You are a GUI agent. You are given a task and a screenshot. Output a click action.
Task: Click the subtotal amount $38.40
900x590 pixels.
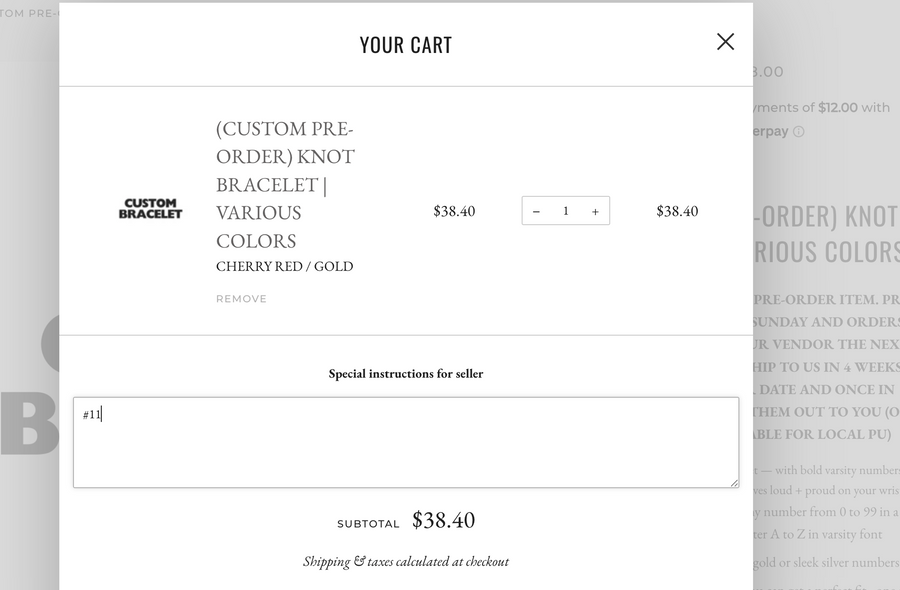pyautogui.click(x=443, y=520)
